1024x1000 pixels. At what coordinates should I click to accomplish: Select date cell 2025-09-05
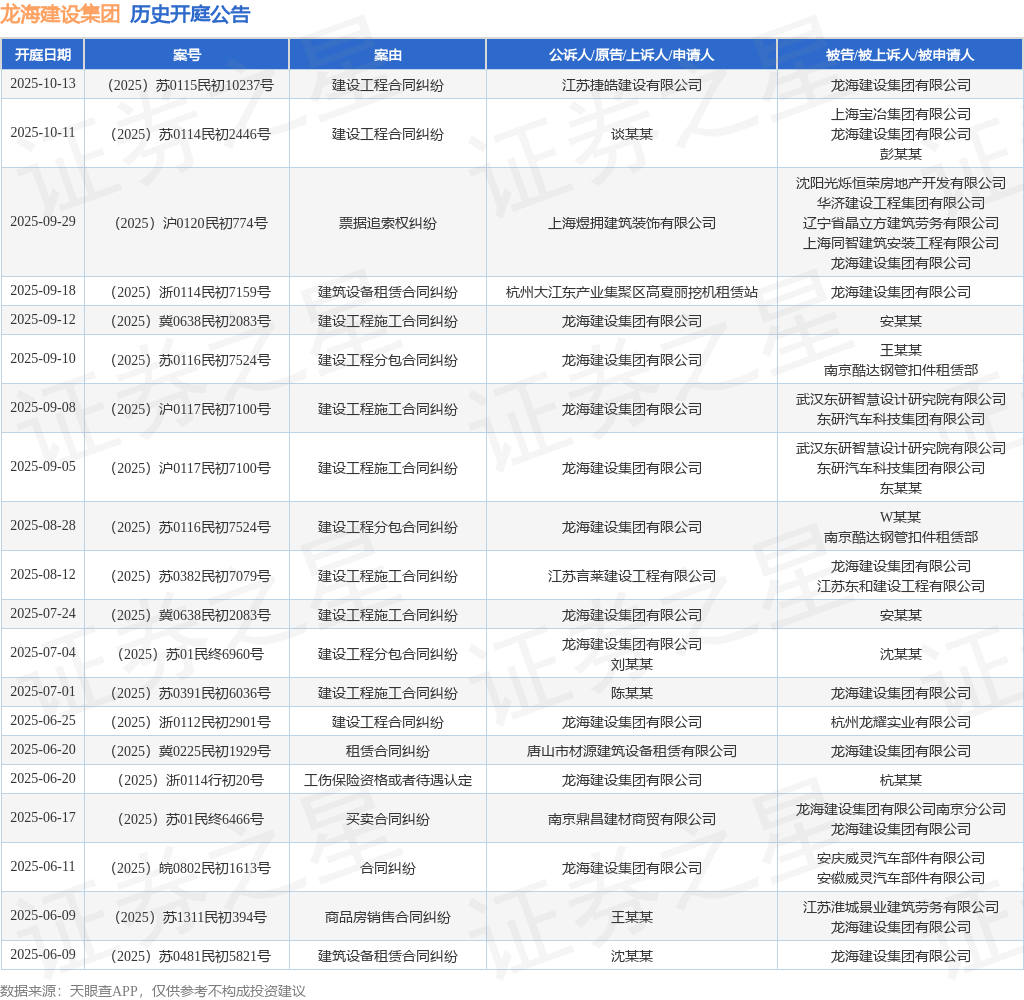coord(42,466)
